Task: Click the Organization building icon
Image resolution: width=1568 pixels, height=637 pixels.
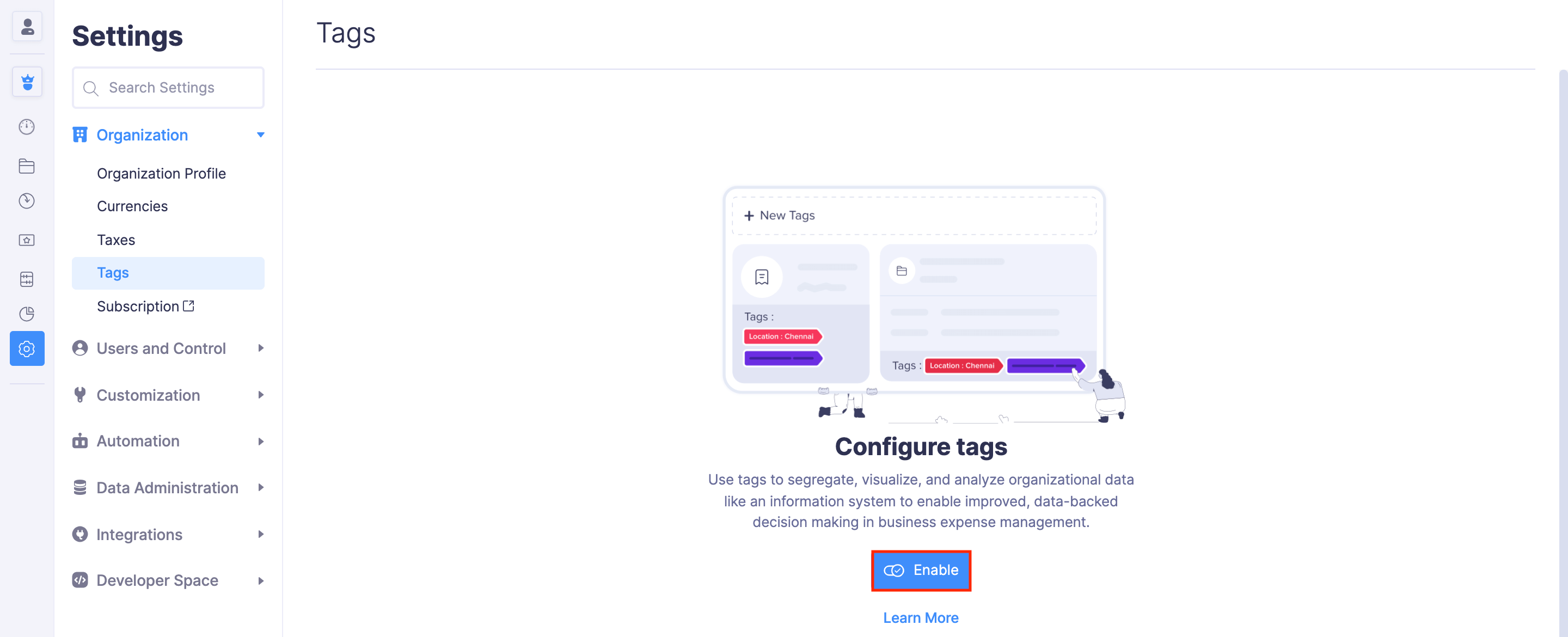Action: [x=79, y=134]
